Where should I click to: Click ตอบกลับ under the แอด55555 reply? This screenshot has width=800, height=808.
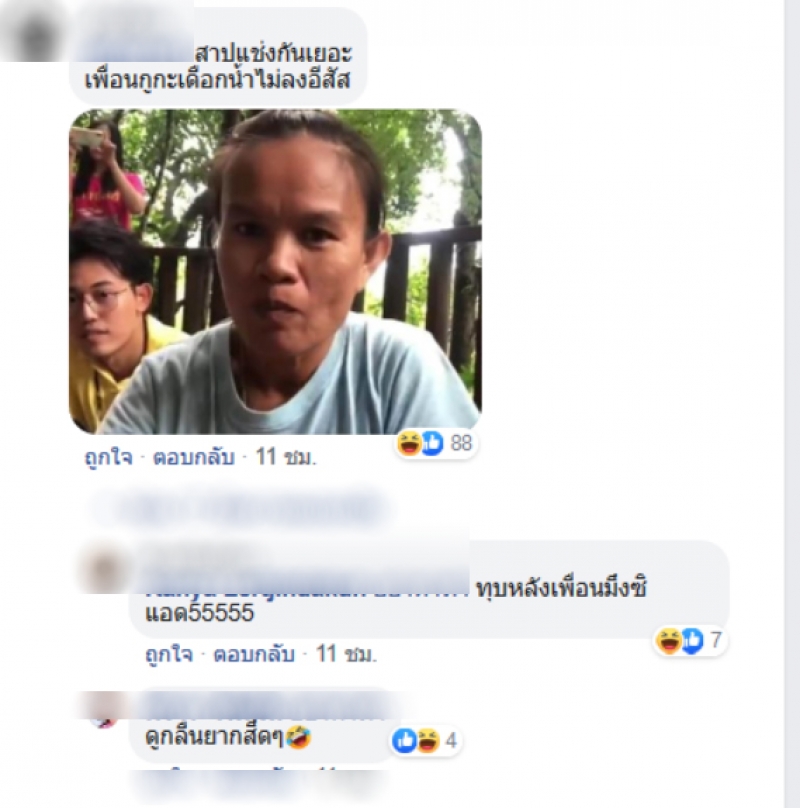tap(254, 654)
